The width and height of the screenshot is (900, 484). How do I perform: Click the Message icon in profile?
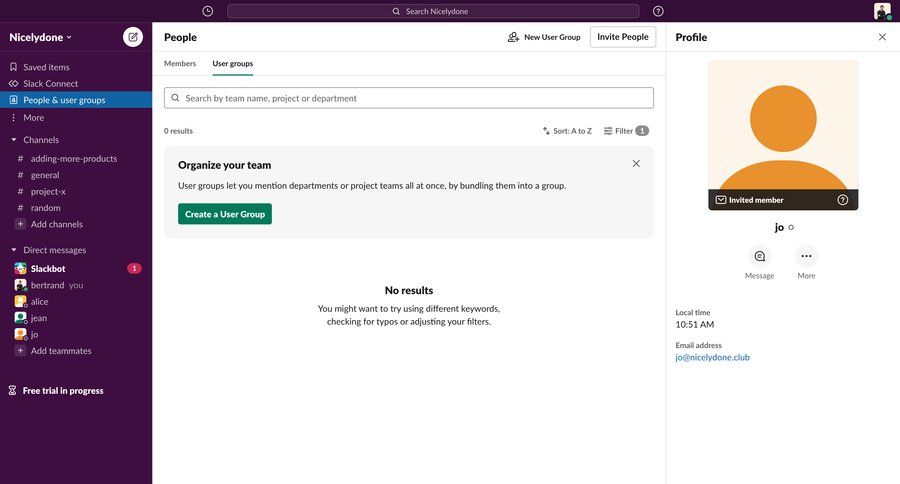(x=759, y=256)
